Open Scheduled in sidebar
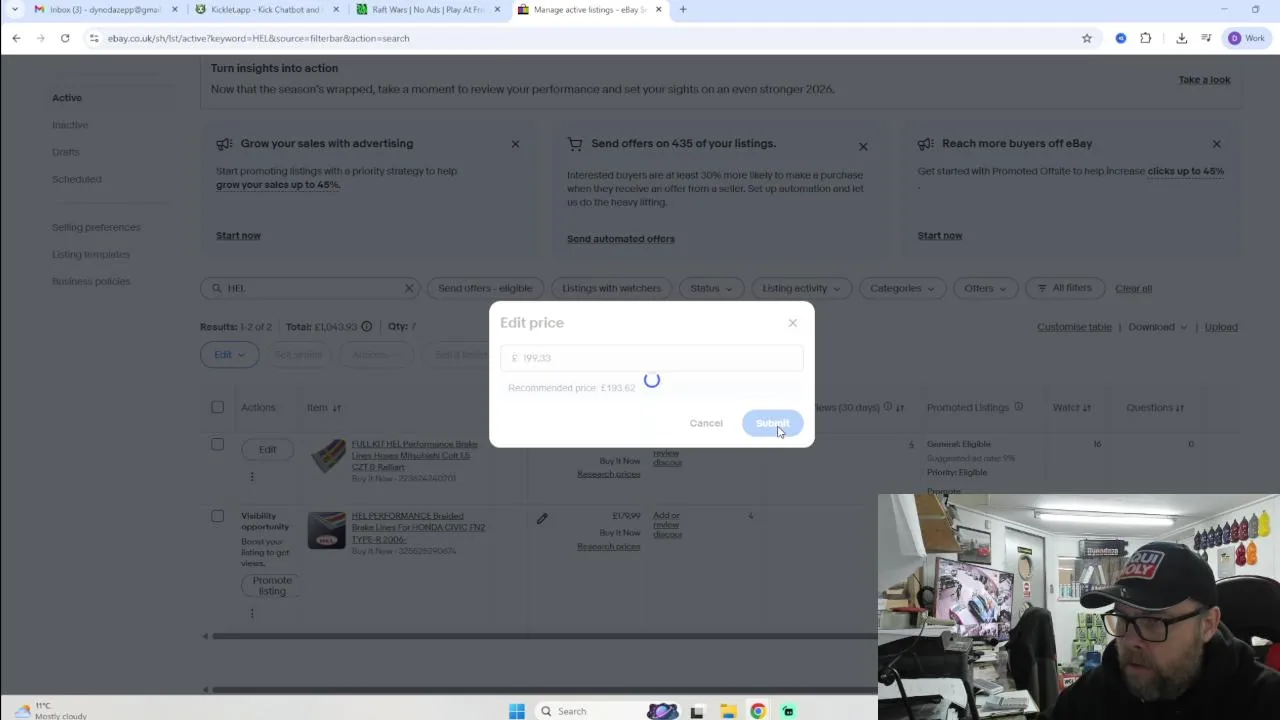The image size is (1280, 720). pos(77,179)
